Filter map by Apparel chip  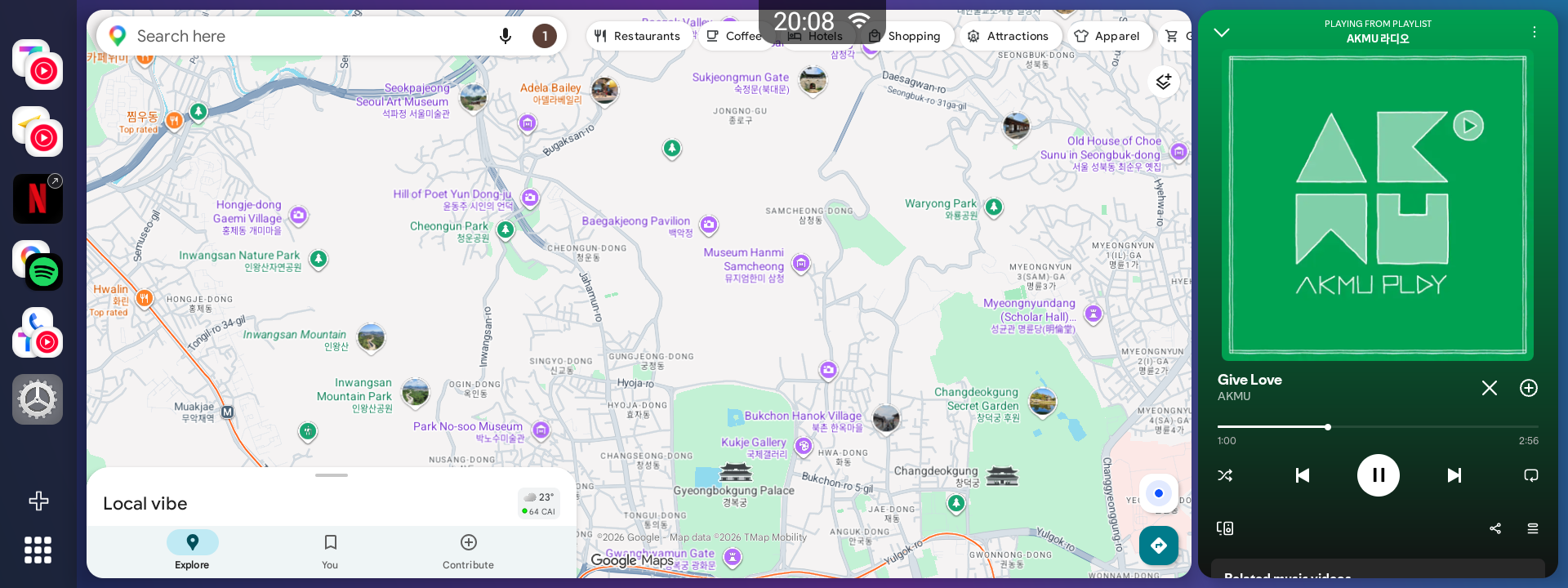(x=1108, y=36)
